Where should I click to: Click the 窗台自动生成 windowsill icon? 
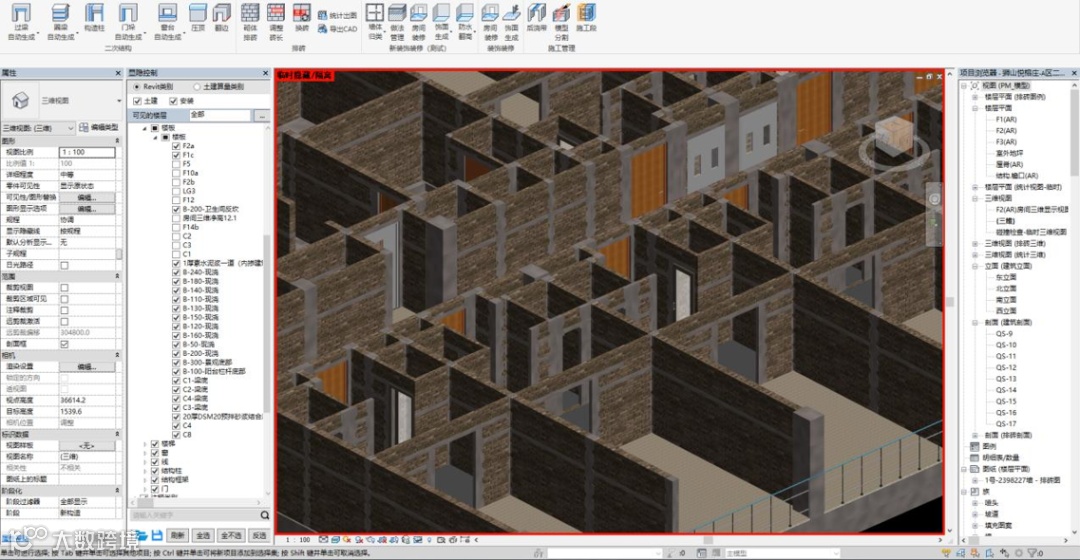[x=167, y=14]
